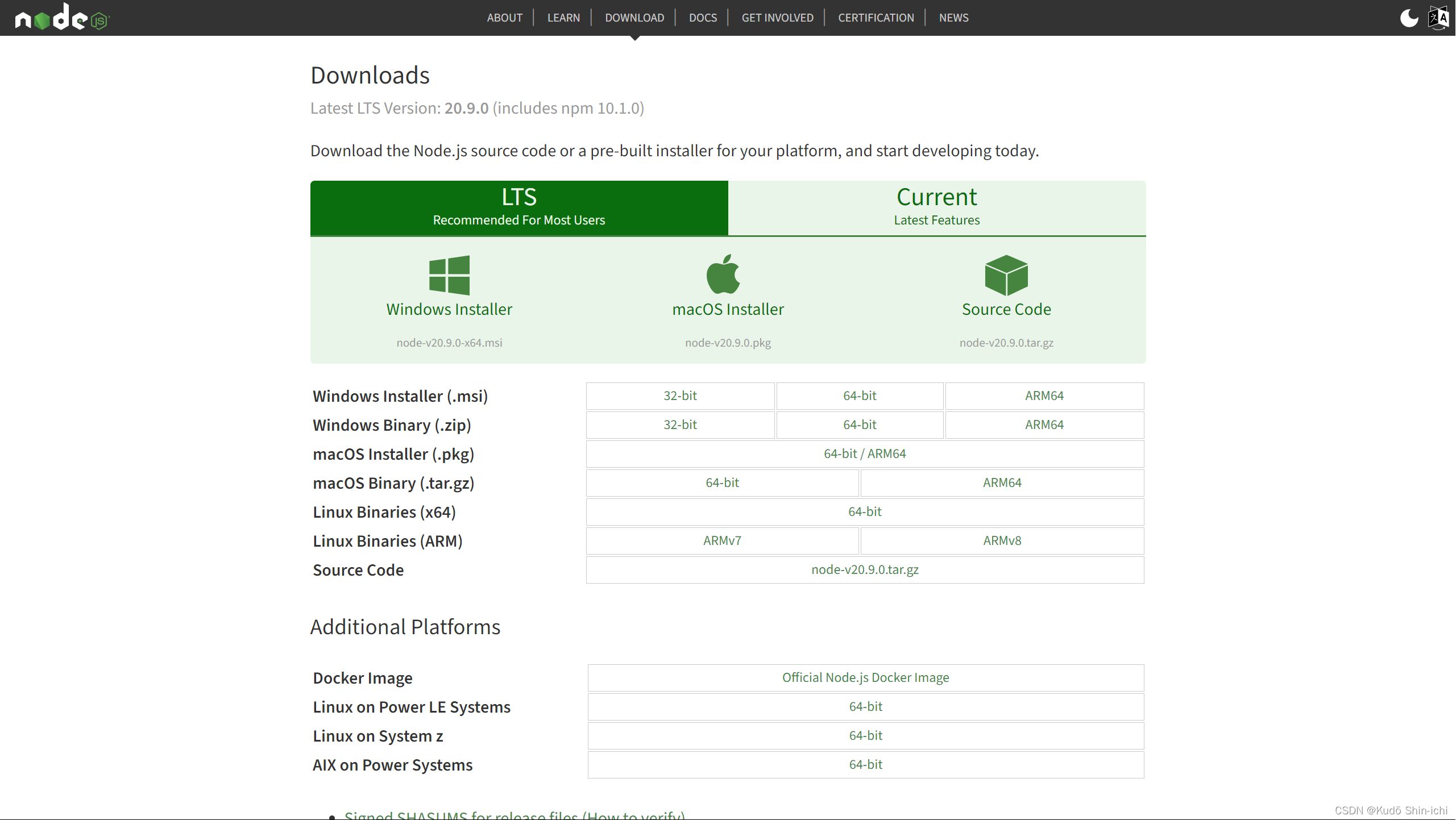Screen dimensions: 1456x820
Task: Open Official Node.js Docker Image link
Action: tap(865, 677)
